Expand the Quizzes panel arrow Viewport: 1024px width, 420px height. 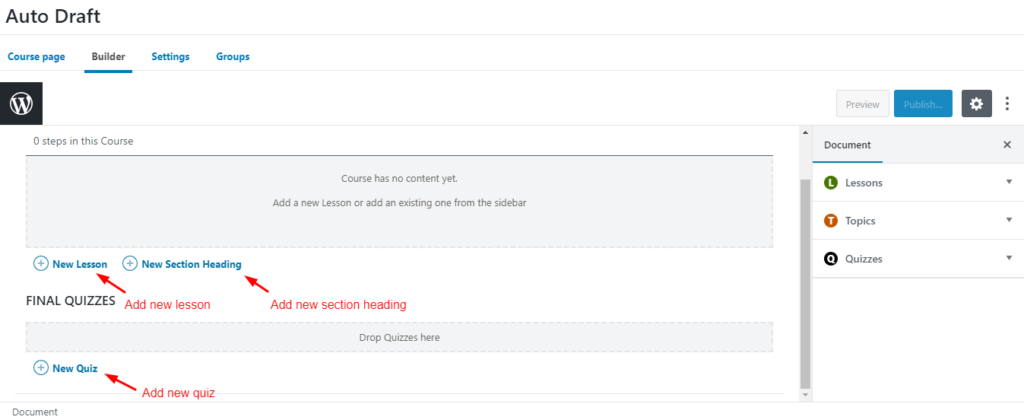tap(1009, 257)
